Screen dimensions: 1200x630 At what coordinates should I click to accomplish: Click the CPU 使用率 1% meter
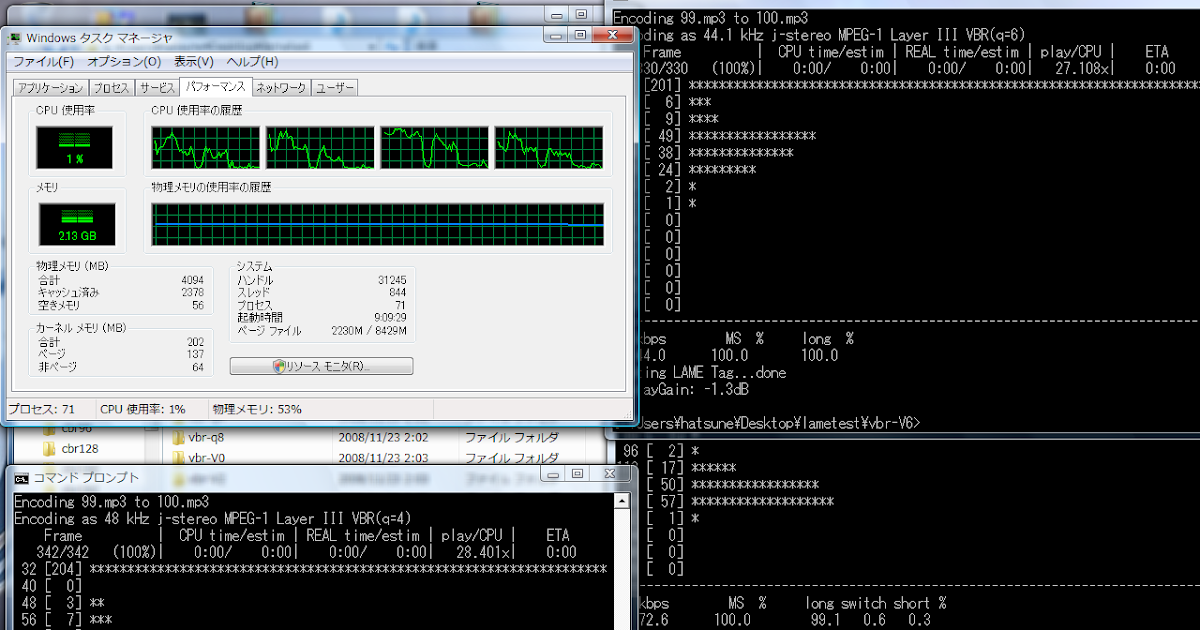[75, 147]
